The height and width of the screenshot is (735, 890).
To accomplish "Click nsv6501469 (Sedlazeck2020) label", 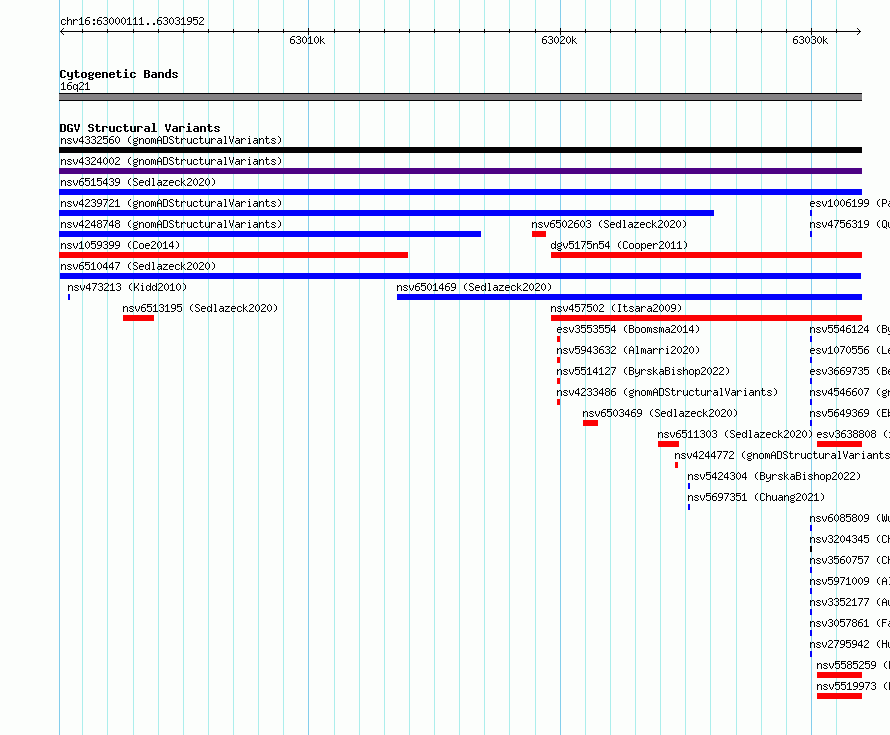I will (474, 287).
